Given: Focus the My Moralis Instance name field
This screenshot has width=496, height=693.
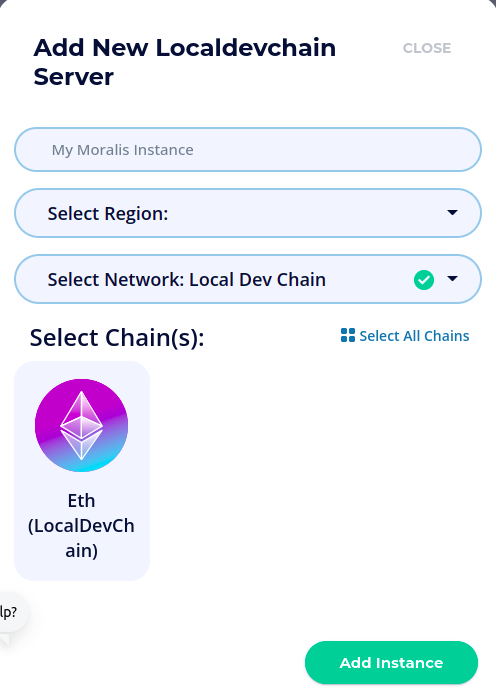Looking at the screenshot, I should pos(248,149).
